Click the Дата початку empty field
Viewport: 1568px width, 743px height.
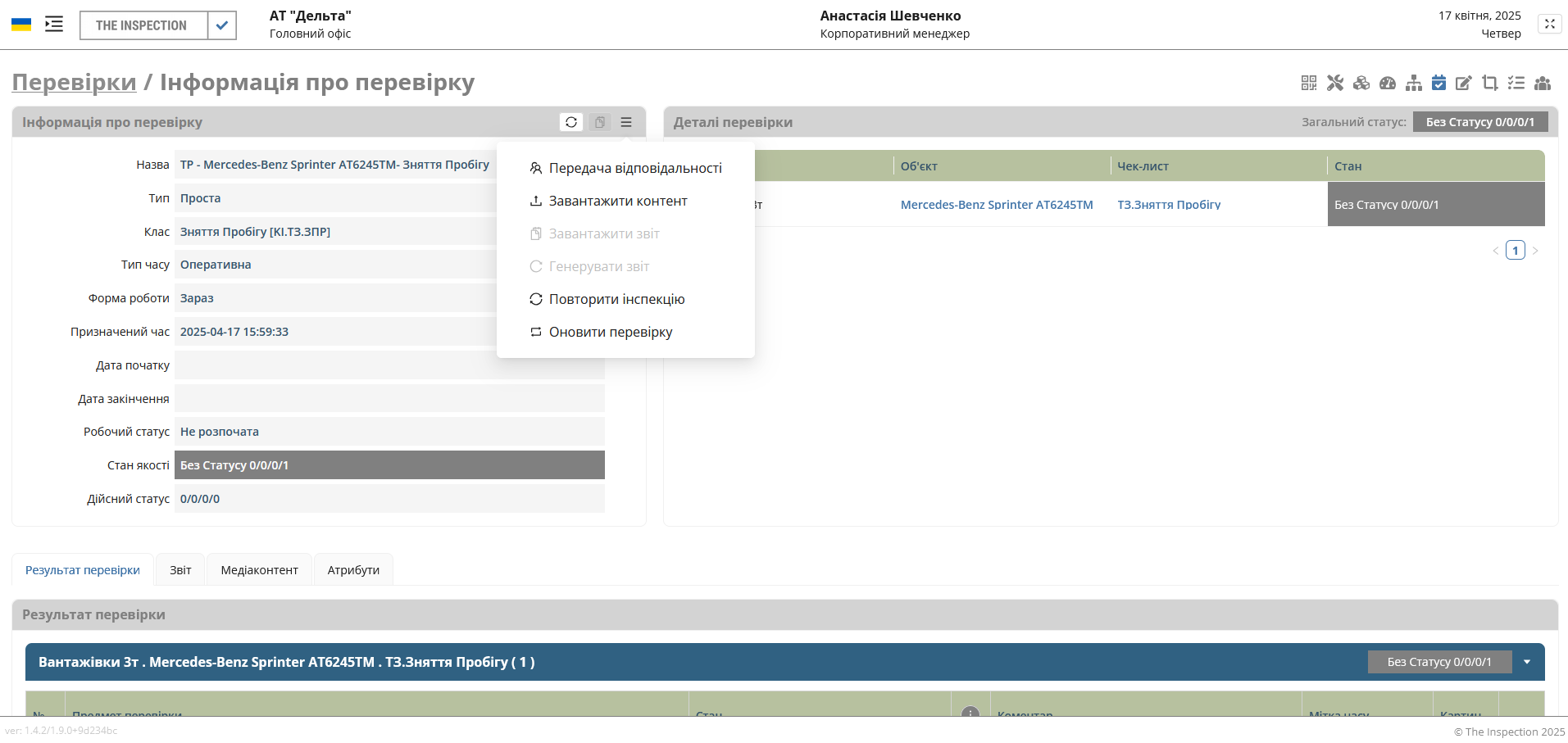(x=389, y=365)
